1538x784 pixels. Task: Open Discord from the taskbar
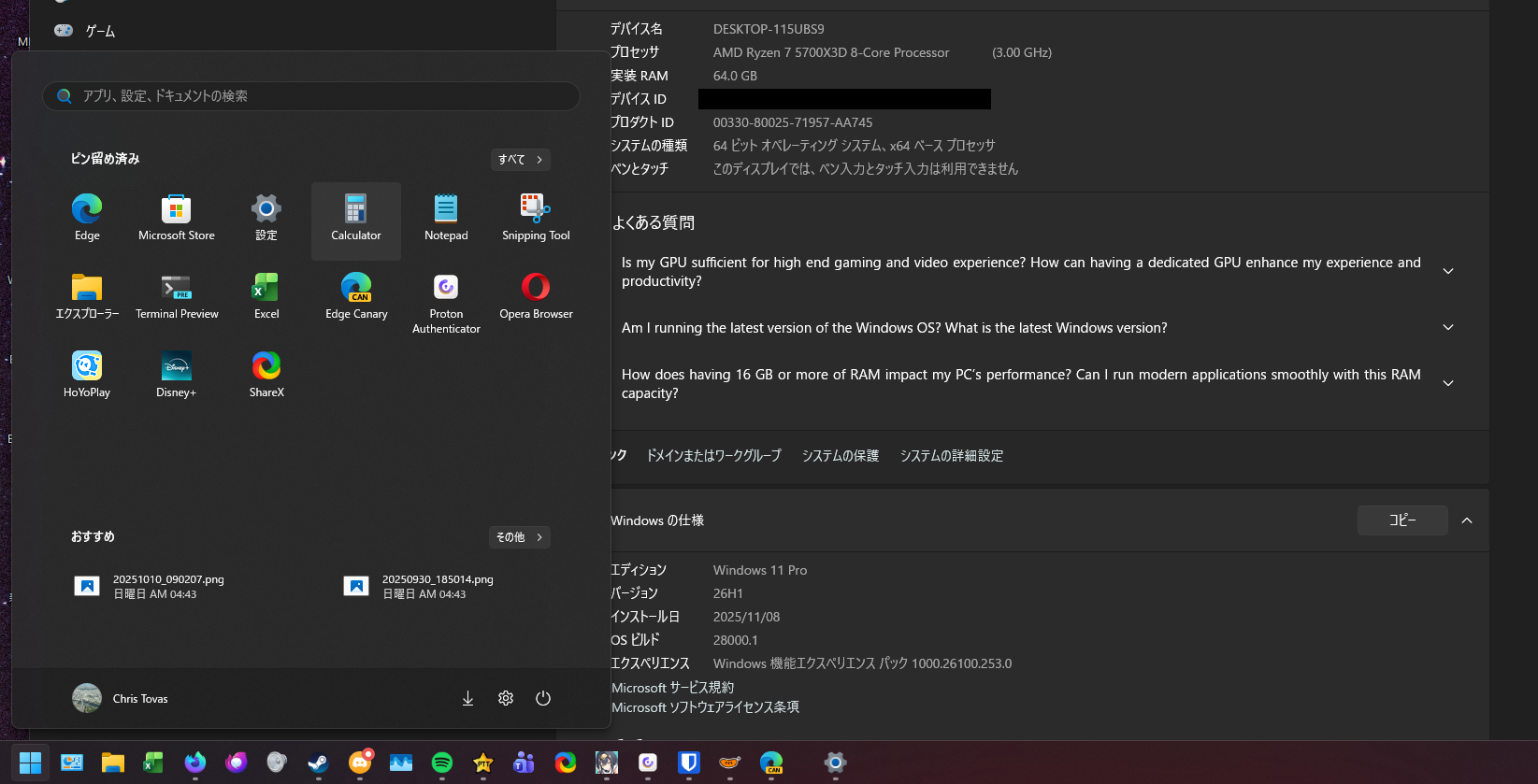(360, 763)
